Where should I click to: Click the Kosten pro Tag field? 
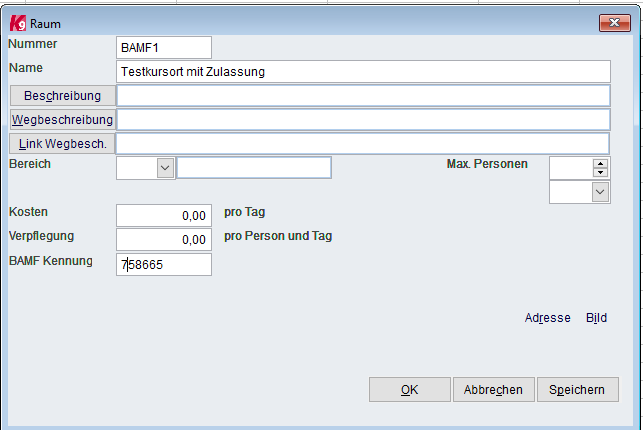click(x=164, y=216)
